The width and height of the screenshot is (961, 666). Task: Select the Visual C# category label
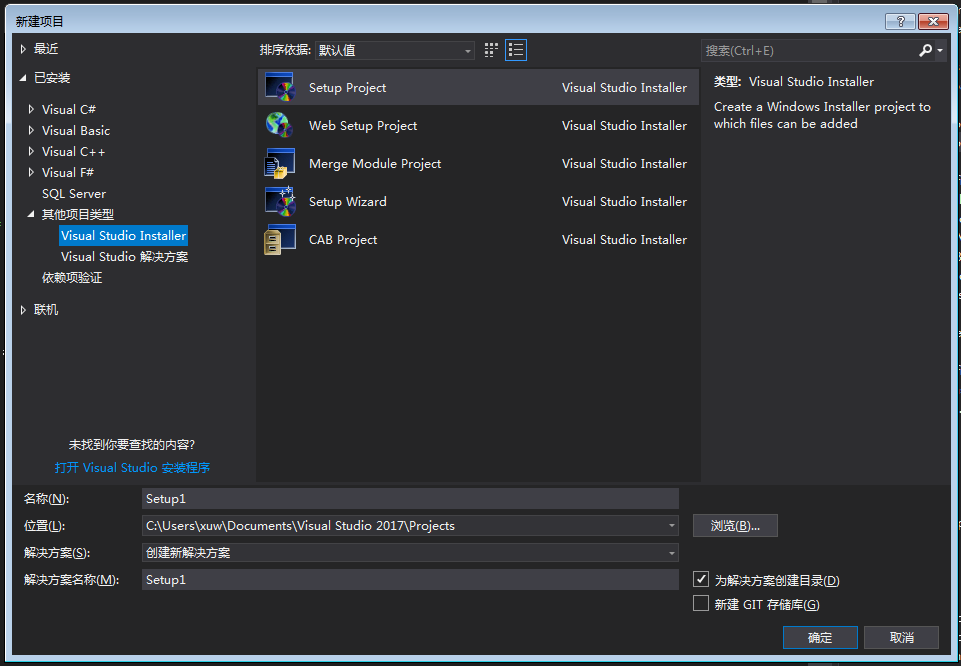coord(69,110)
